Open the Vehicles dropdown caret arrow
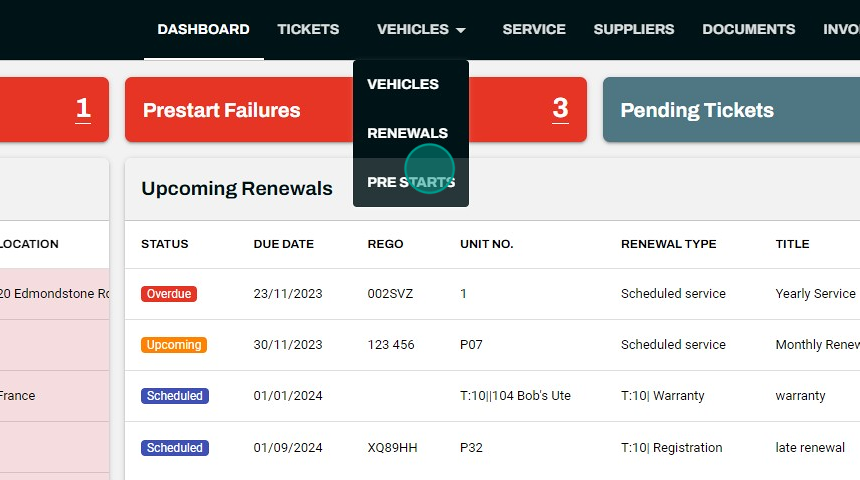This screenshot has width=860, height=480. tap(461, 30)
